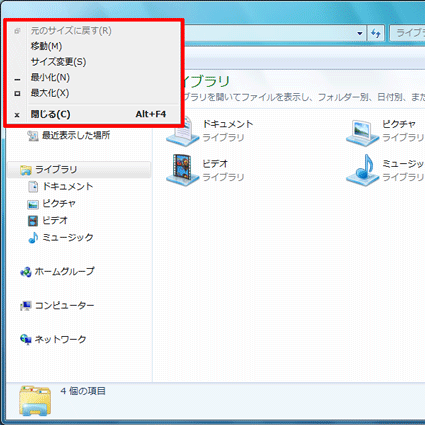
Task: Click the ピクチャ library name text
Action: (x=399, y=124)
